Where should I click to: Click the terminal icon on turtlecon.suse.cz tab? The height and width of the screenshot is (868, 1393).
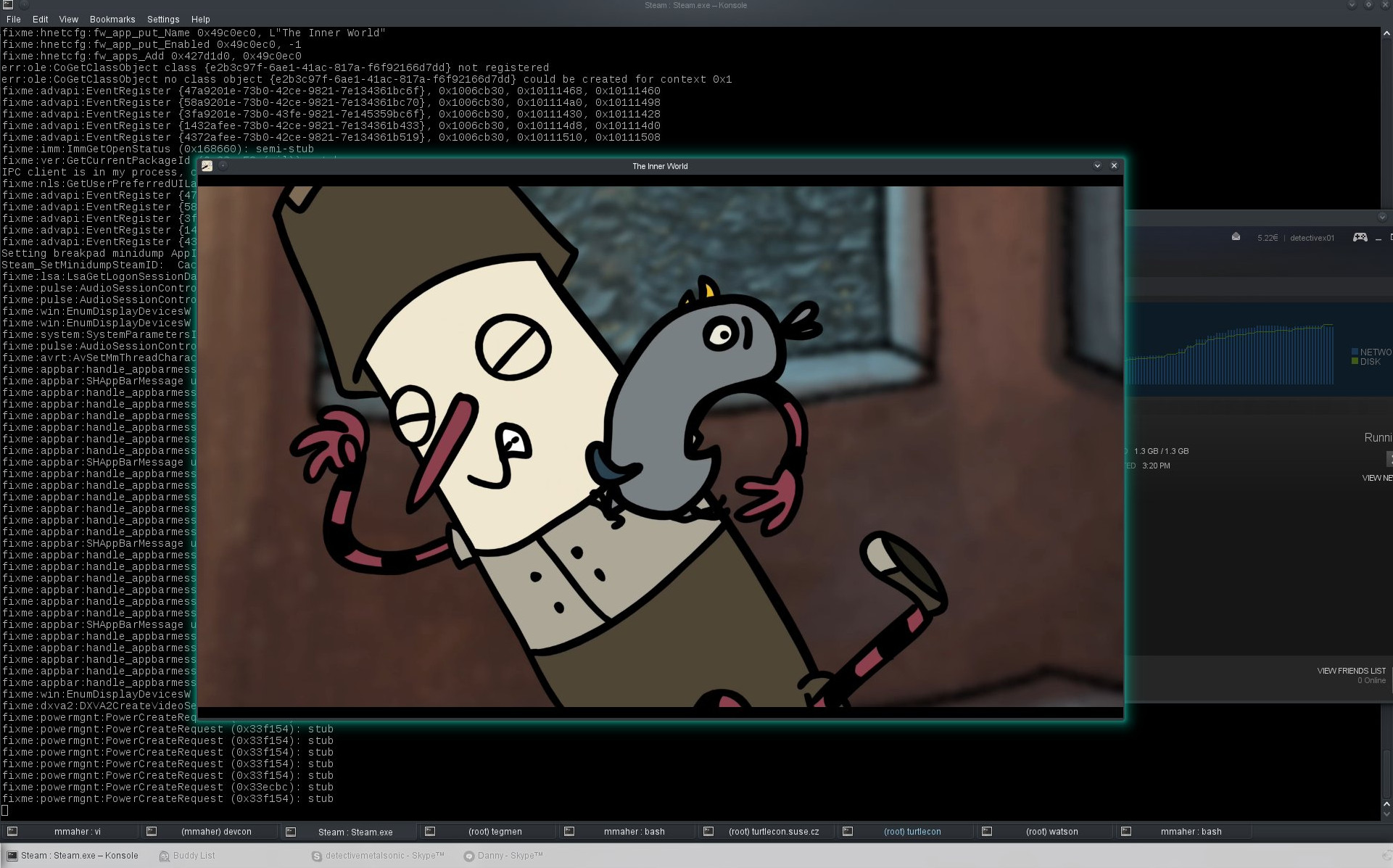(708, 832)
